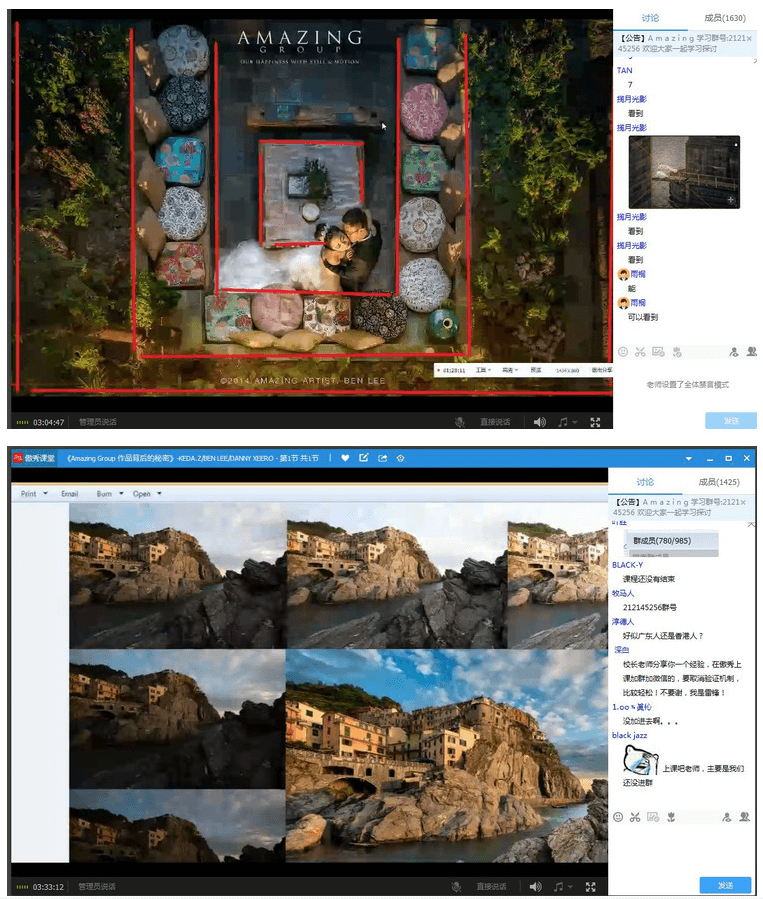The width and height of the screenshot is (763, 899).
Task: Click the flower gift icon in the upper window chat
Action: point(677,352)
